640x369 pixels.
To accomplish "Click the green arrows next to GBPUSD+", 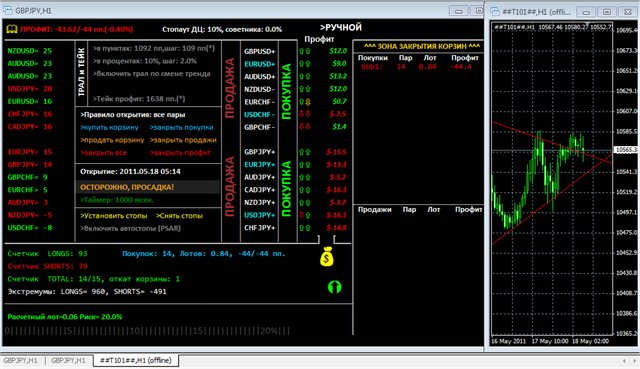I will click(305, 51).
